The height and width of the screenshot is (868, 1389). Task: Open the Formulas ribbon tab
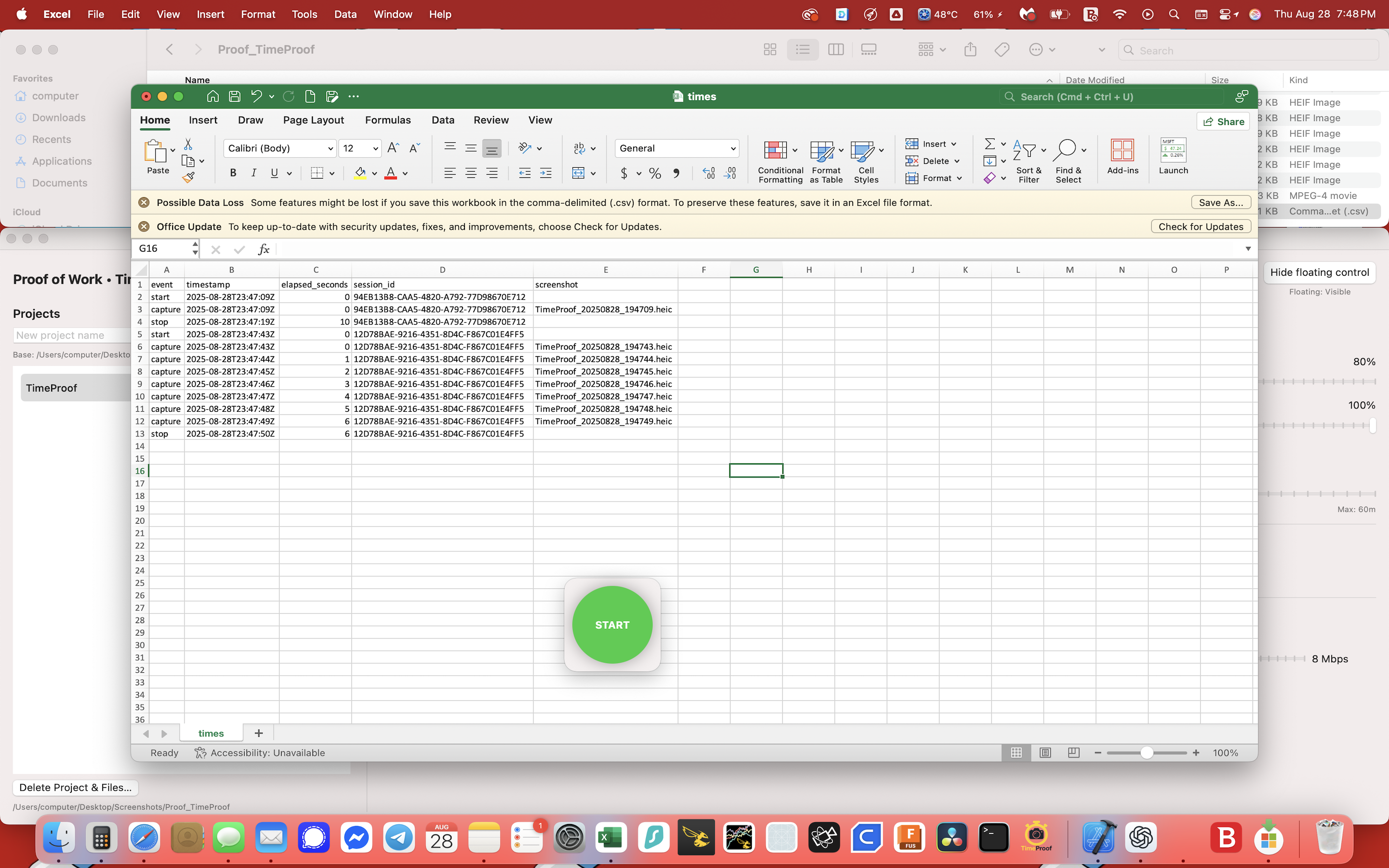387,120
